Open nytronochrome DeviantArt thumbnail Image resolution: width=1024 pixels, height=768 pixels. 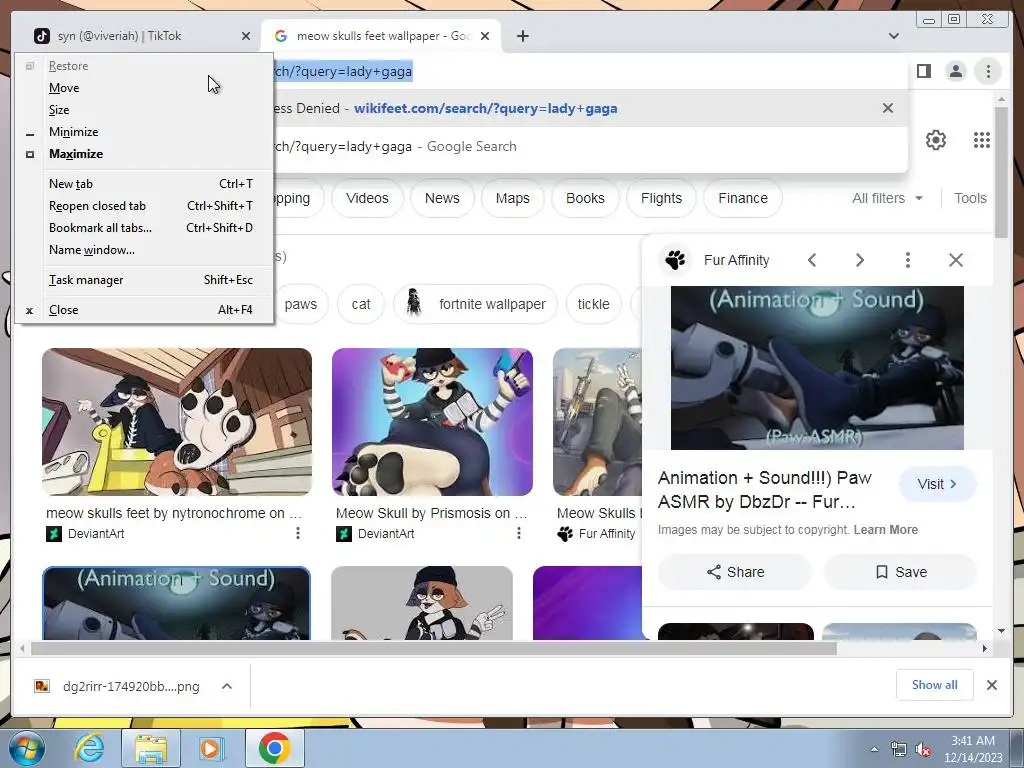(x=177, y=422)
